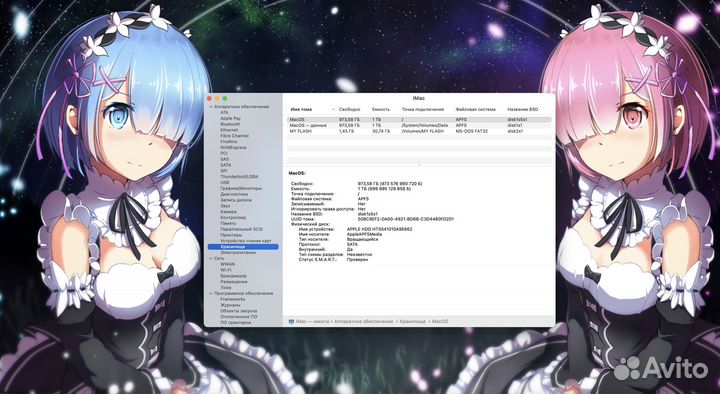Sort by Файловая система column header
This screenshot has width=720, height=394.
tap(475, 109)
